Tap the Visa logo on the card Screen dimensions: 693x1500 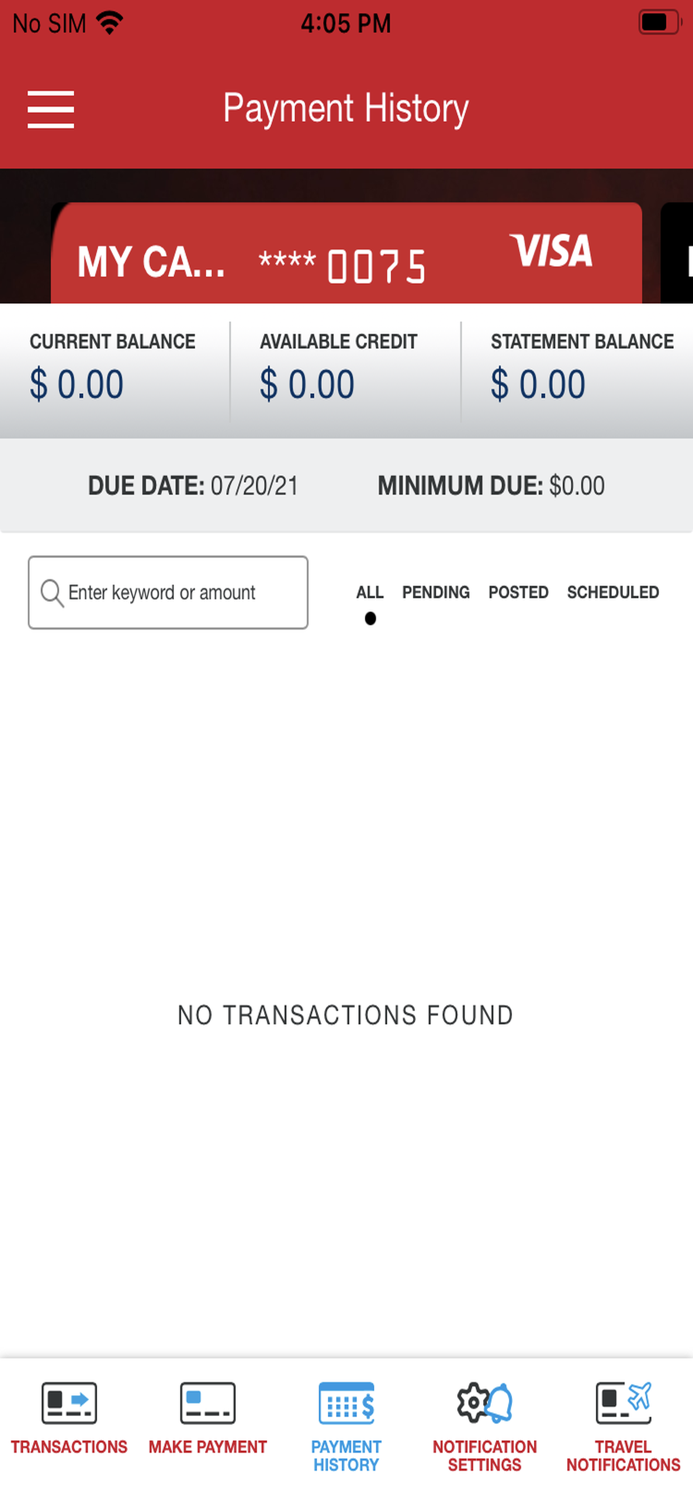point(551,253)
